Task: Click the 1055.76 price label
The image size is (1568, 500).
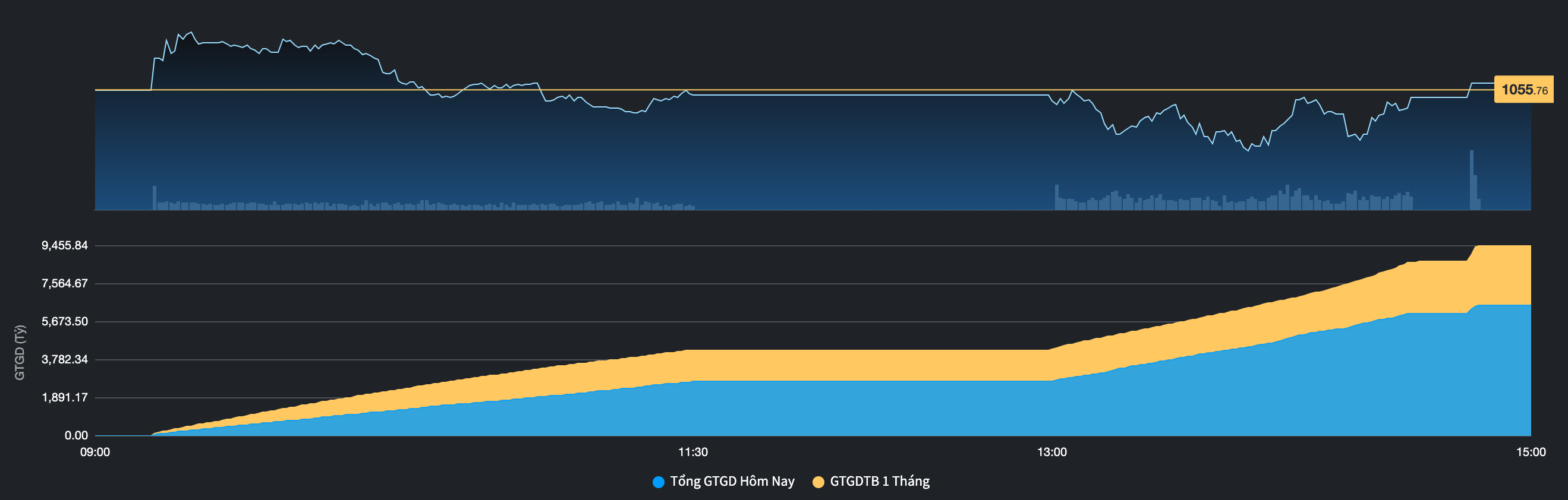Action: 1523,90
